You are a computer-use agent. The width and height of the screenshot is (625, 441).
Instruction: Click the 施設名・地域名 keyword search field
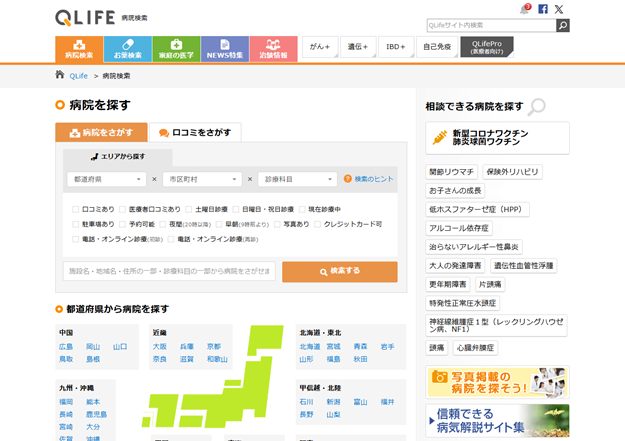click(169, 271)
